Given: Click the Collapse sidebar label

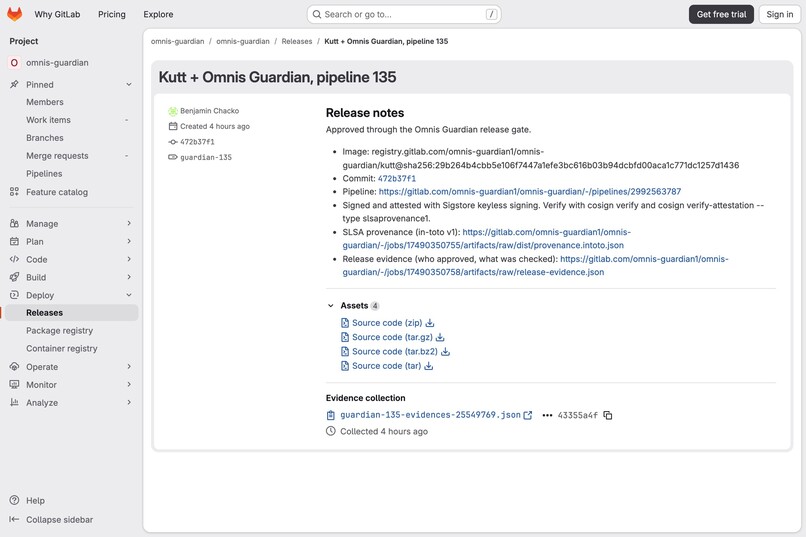Looking at the screenshot, I should (60, 520).
